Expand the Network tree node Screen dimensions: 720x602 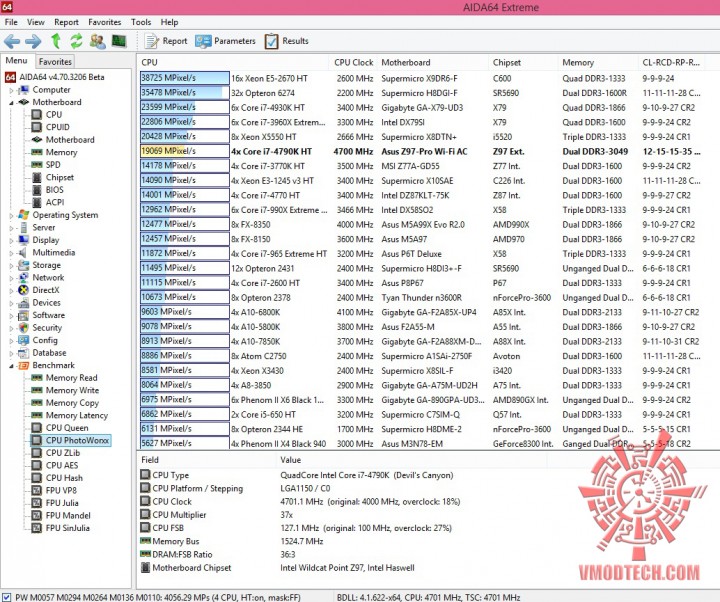tap(11, 277)
